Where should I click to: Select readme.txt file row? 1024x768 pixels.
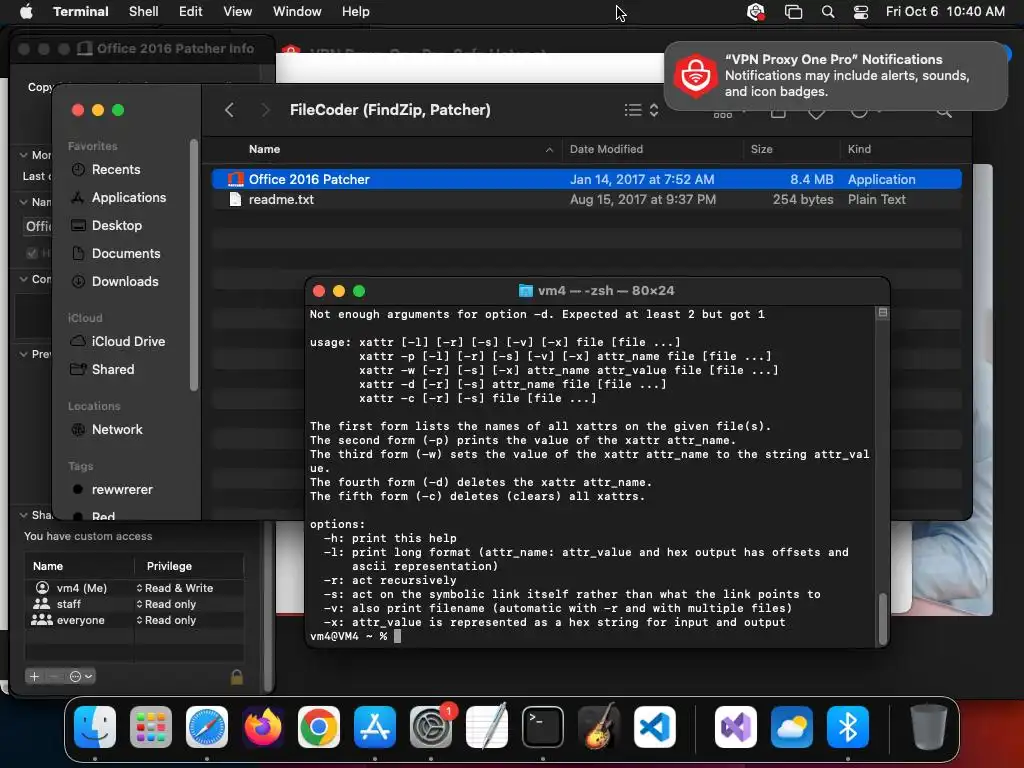point(586,200)
